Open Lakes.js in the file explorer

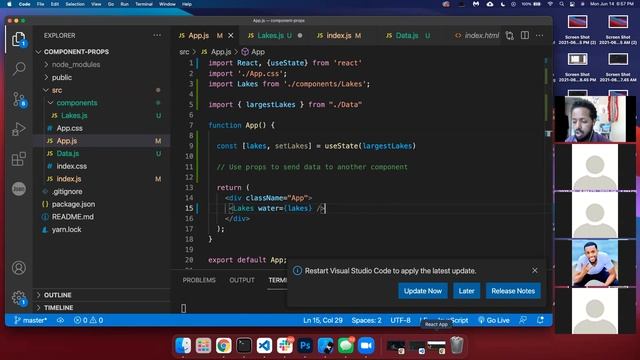pyautogui.click(x=102, y=116)
